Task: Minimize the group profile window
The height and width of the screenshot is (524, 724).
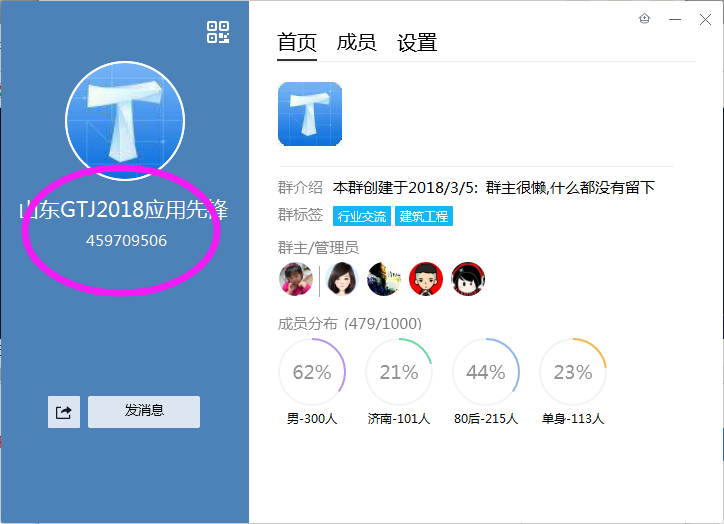Action: point(675,19)
